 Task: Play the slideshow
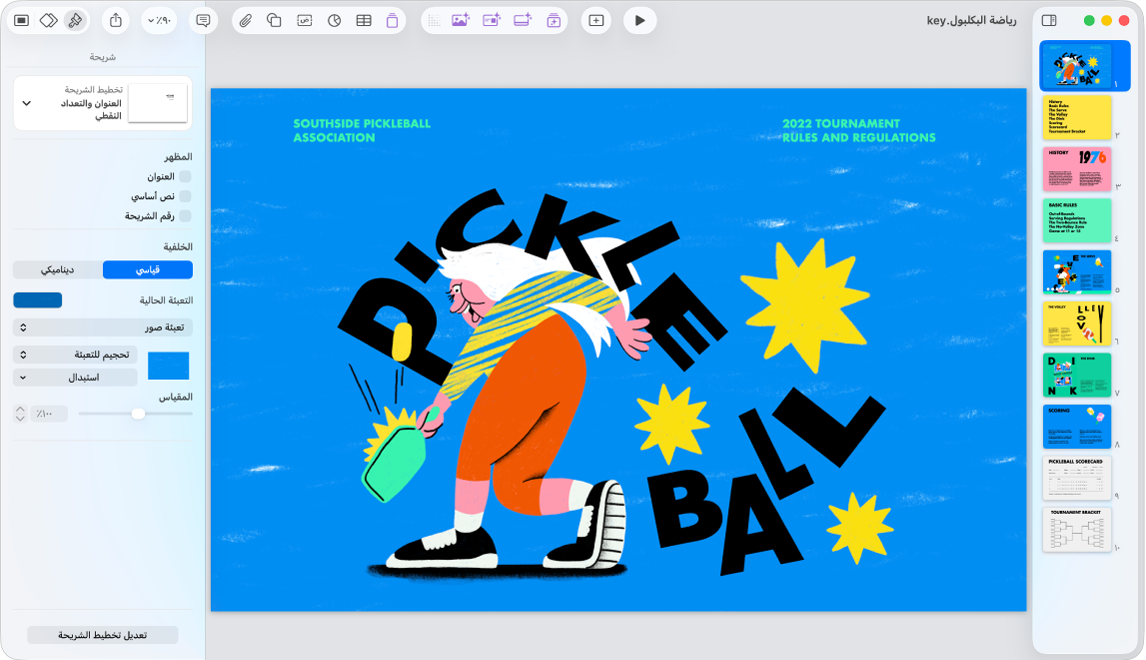click(640, 20)
